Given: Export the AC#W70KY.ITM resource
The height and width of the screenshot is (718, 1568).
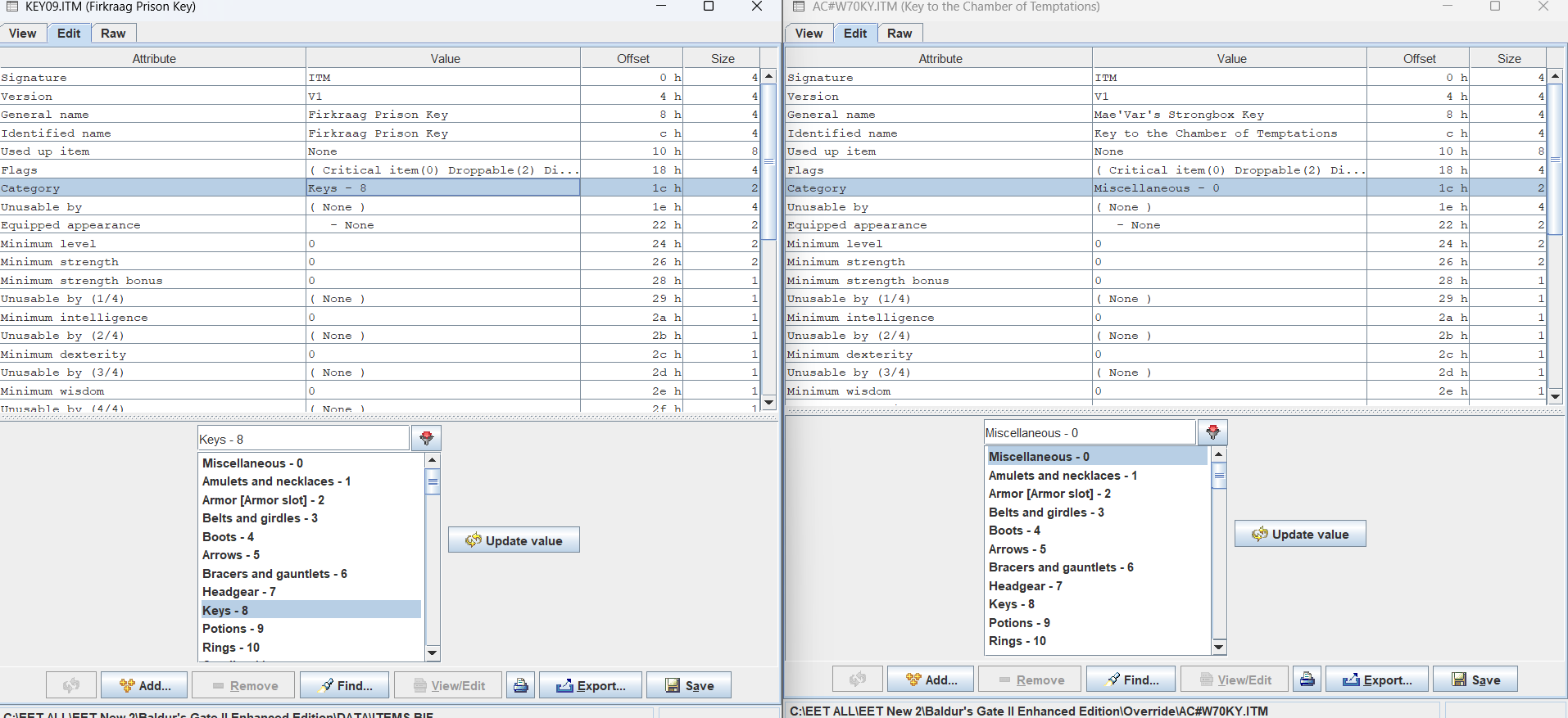Looking at the screenshot, I should point(1377,680).
